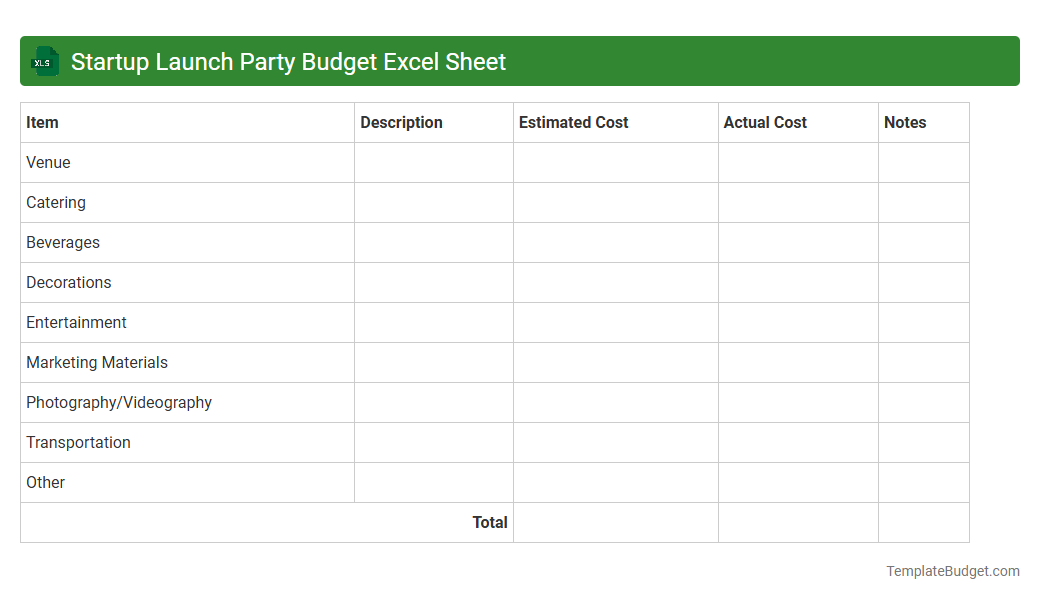Select the Beverages row label
The image size is (1040, 600).
point(63,242)
